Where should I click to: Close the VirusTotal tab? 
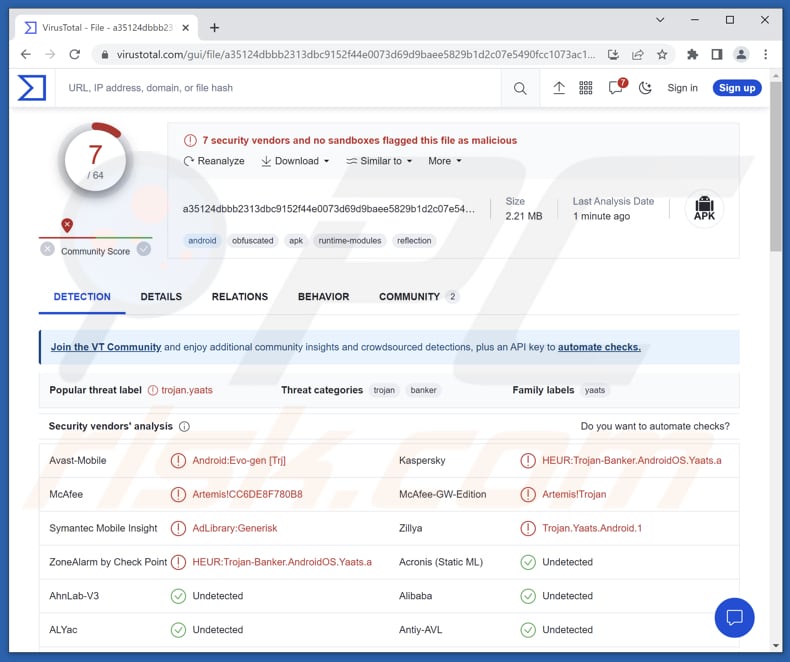tap(185, 28)
